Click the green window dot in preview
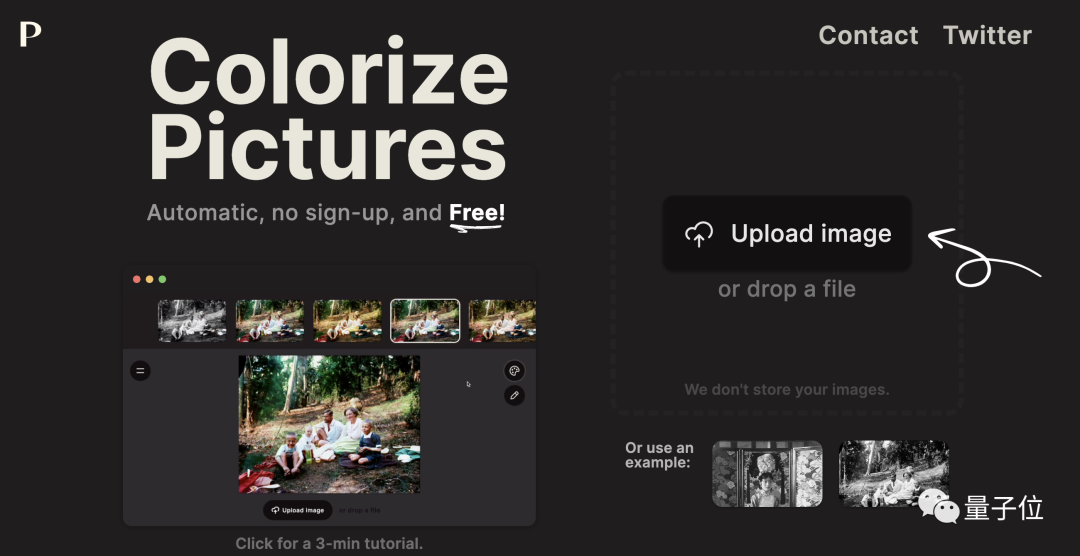The width and height of the screenshot is (1080, 556). (163, 279)
